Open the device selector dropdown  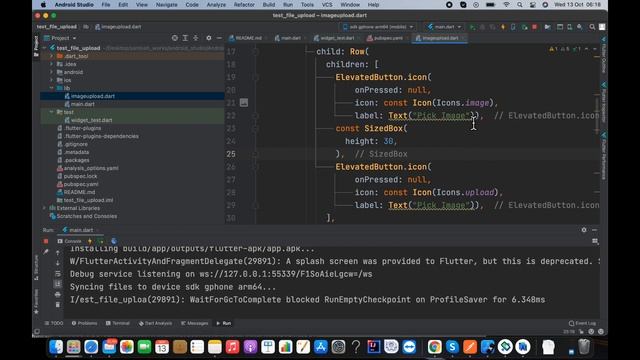tap(378, 27)
